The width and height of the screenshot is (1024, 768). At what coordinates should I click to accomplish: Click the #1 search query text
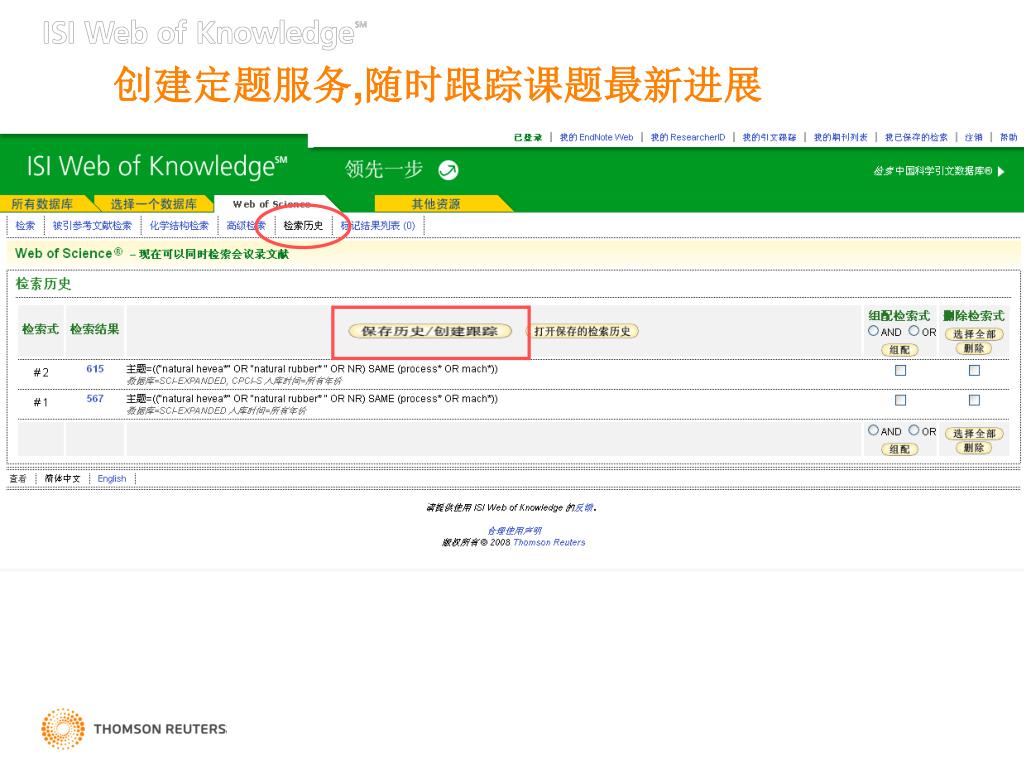[x=312, y=398]
